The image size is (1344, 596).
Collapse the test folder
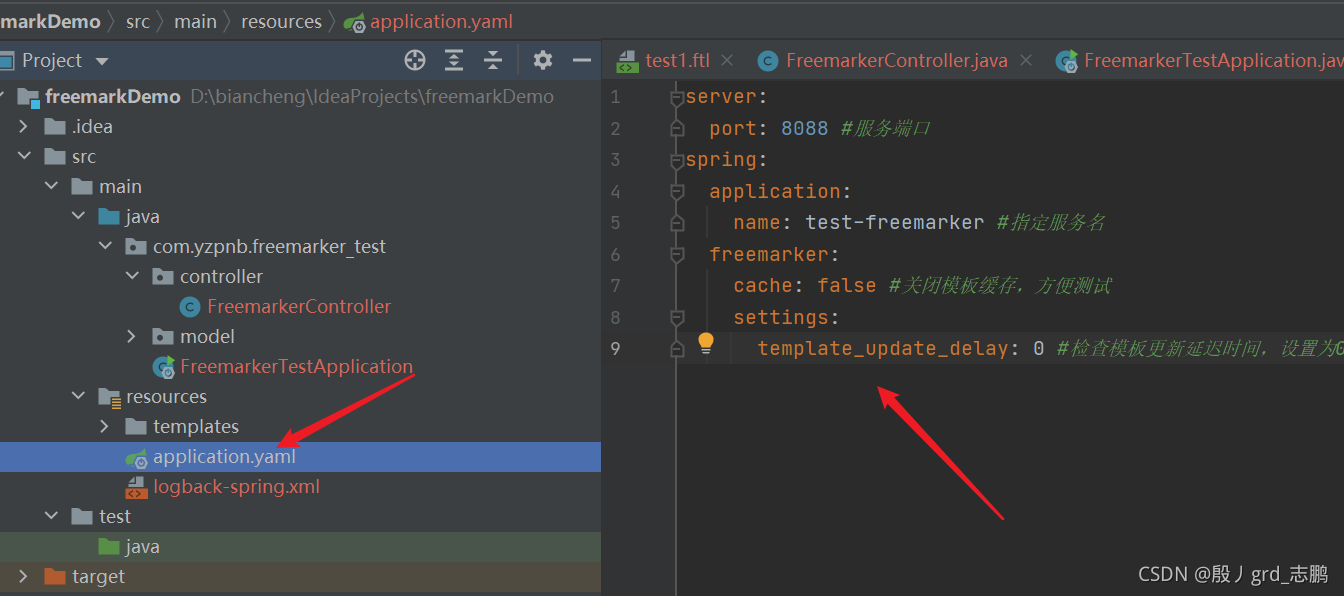tap(51, 517)
